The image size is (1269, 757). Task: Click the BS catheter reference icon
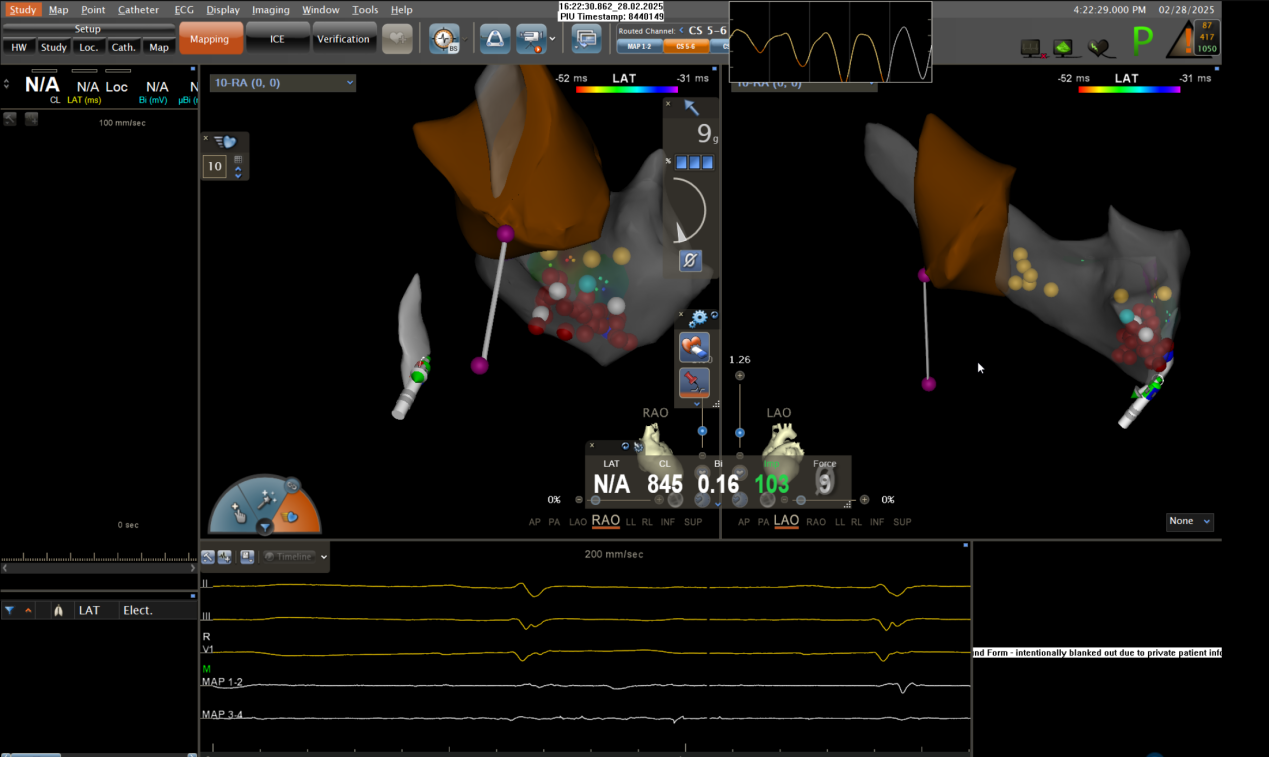(444, 39)
